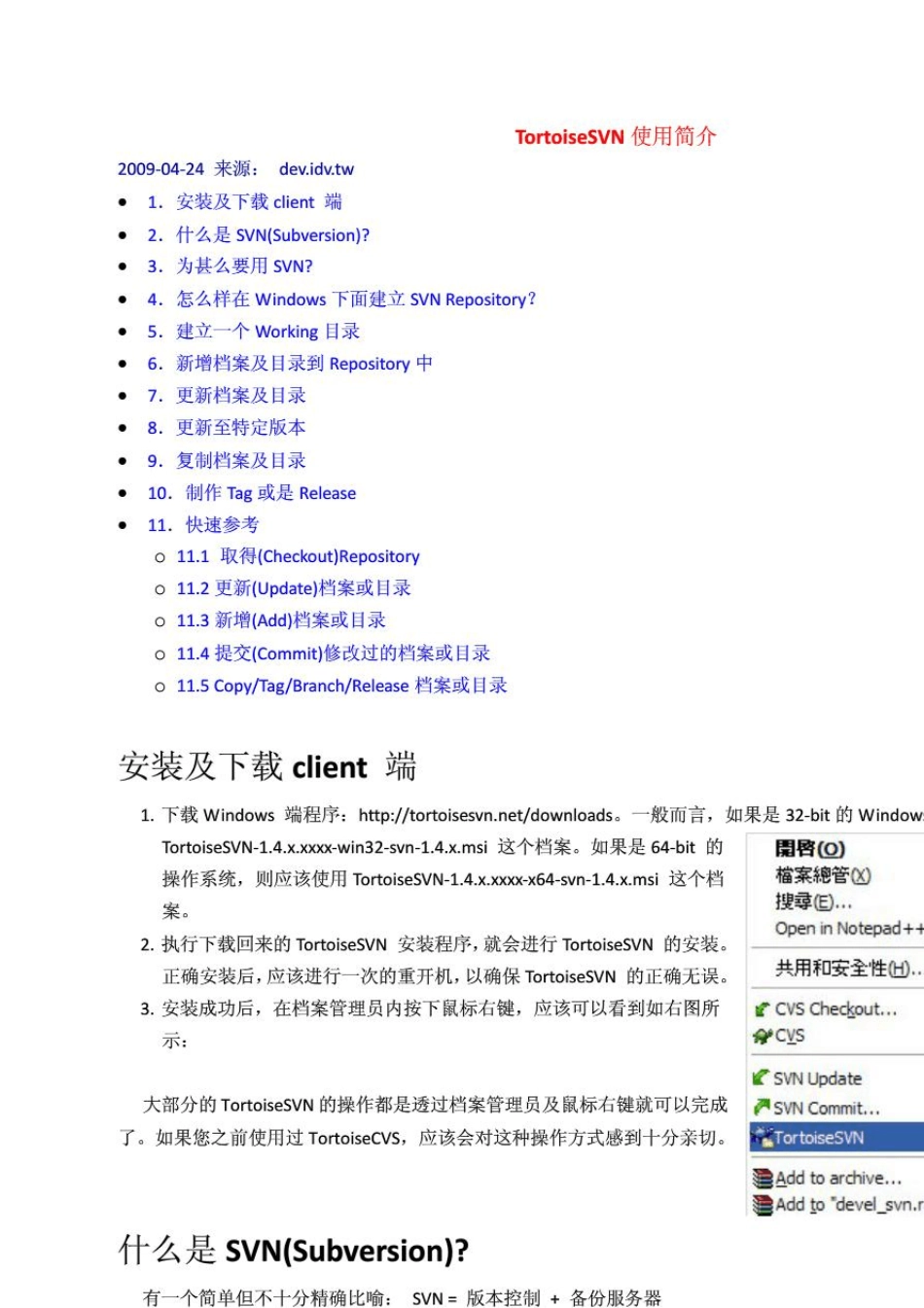Click the word 'TortoiseCVS' in paragraph
The width and height of the screenshot is (924, 1308).
pos(354,1138)
